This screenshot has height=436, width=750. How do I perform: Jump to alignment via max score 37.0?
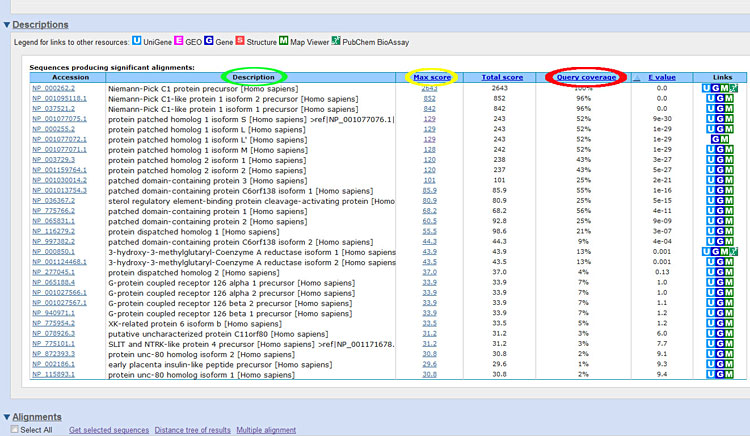[x=430, y=272]
